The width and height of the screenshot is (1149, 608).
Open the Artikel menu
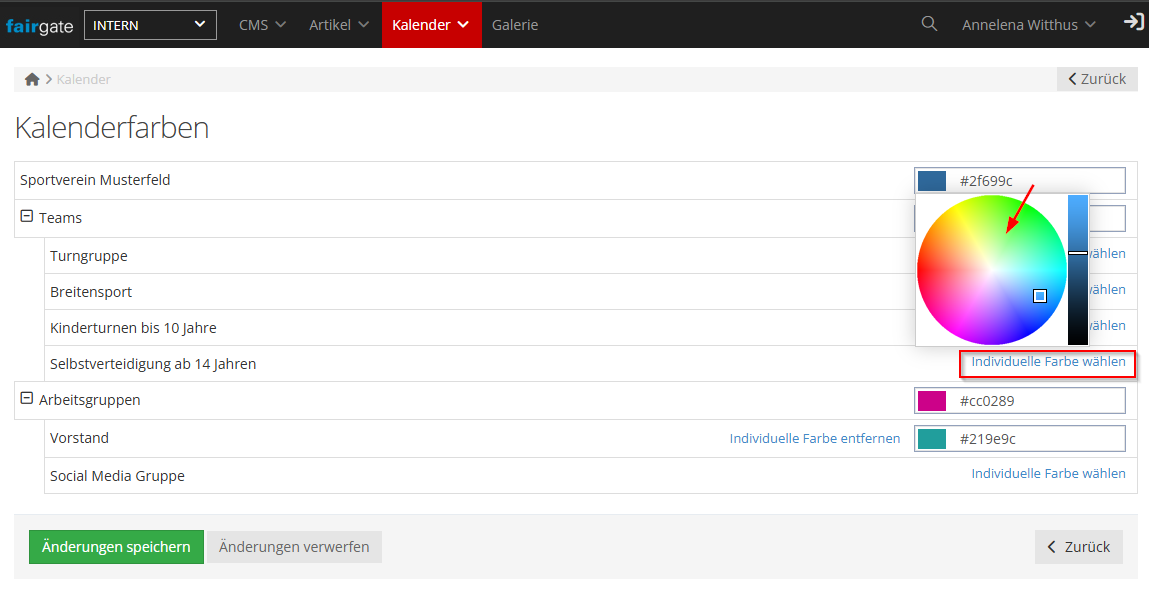pos(339,25)
